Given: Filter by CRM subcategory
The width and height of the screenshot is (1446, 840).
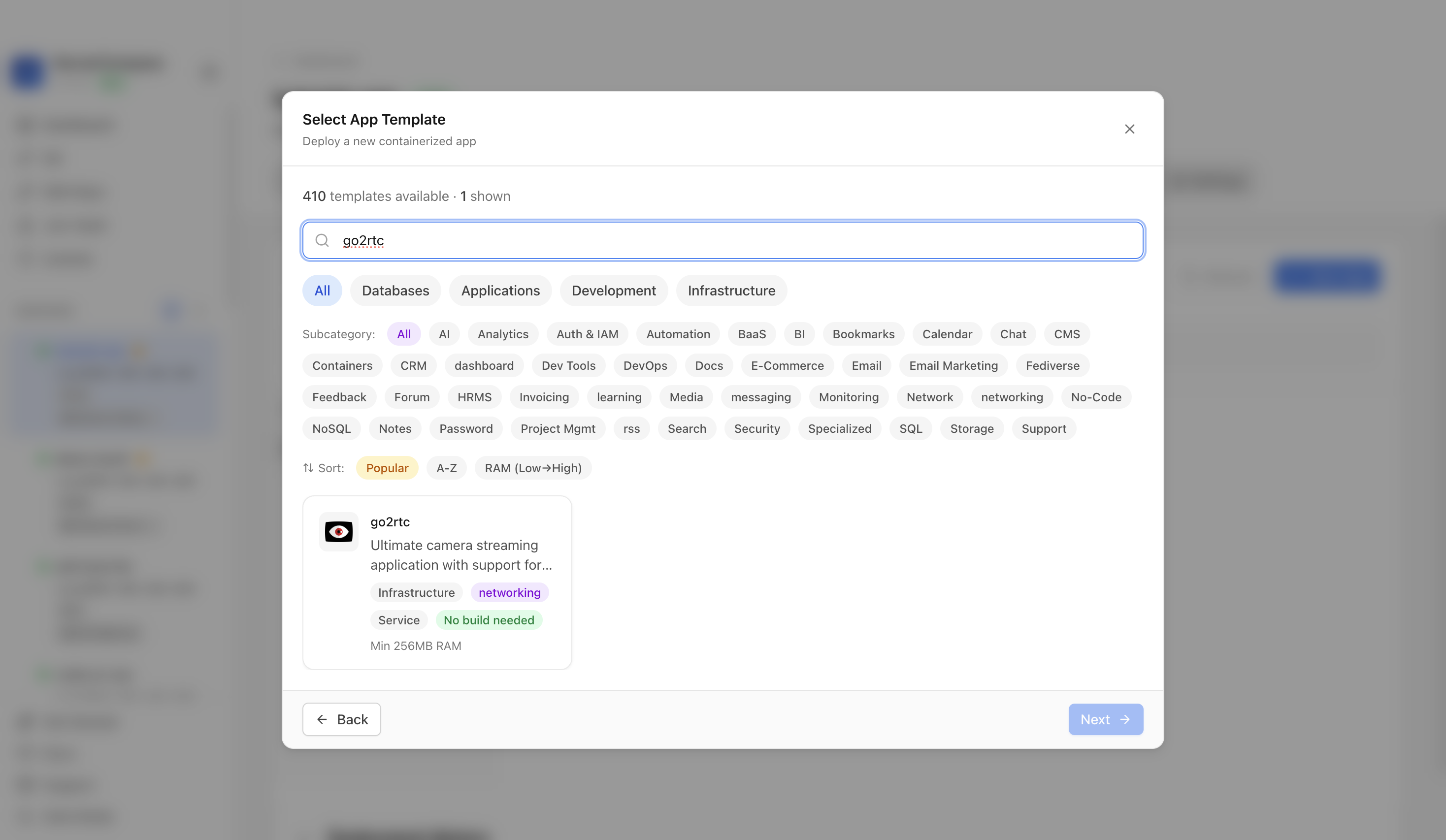Looking at the screenshot, I should coord(413,365).
